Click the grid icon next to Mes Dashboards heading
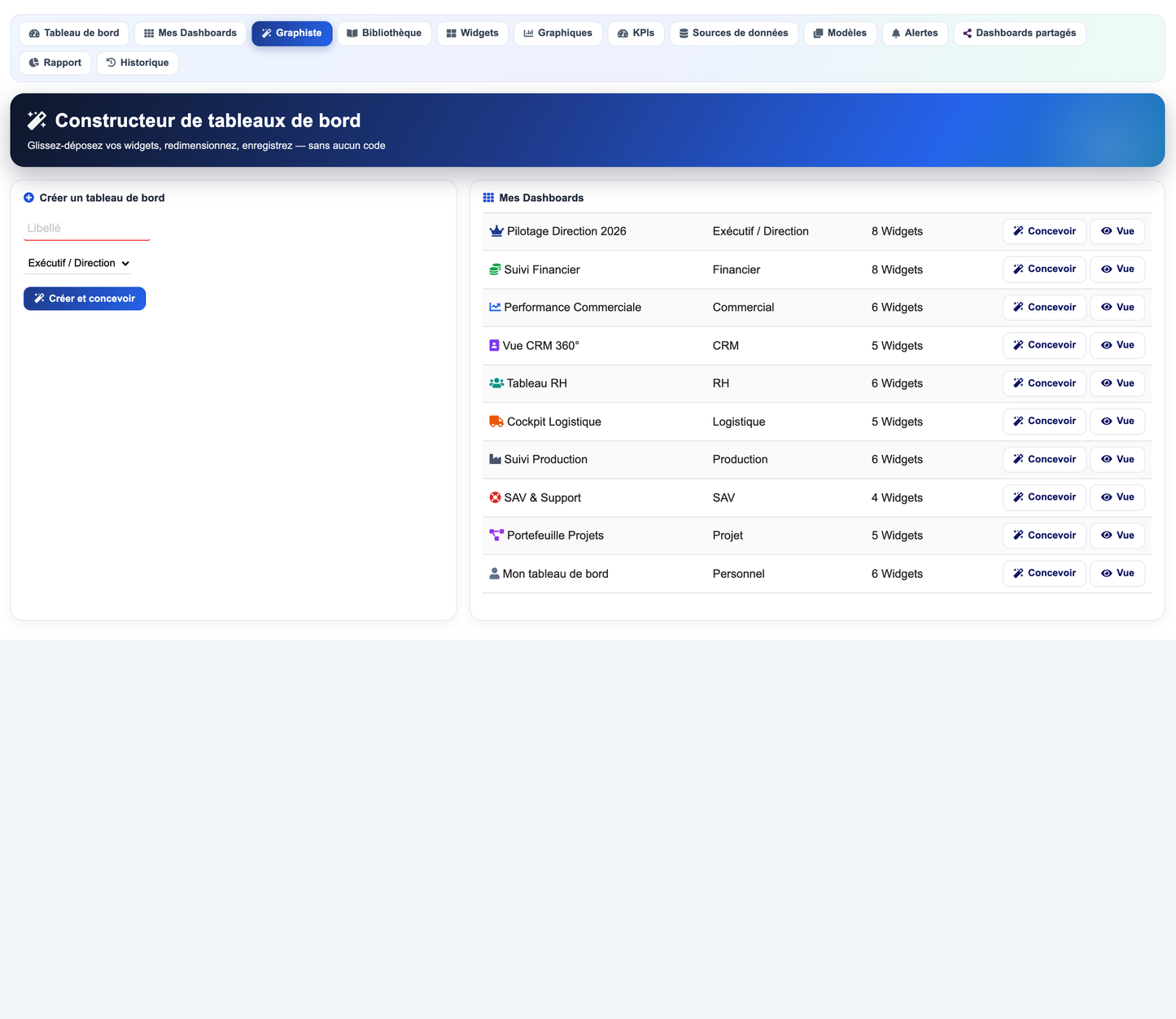The height and width of the screenshot is (1019, 1176). coord(488,198)
